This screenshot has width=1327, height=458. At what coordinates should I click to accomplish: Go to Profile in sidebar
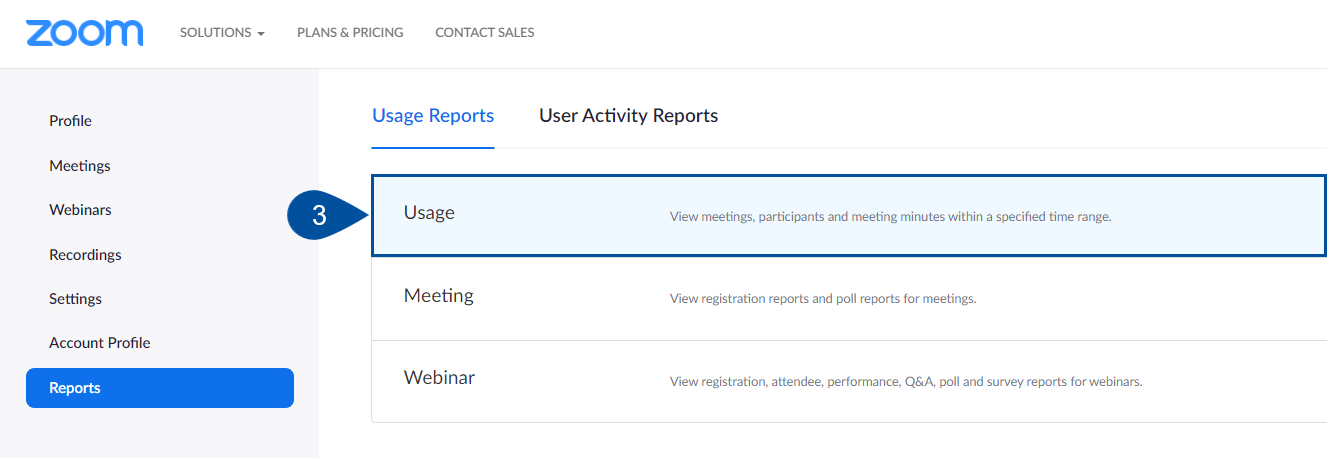70,121
